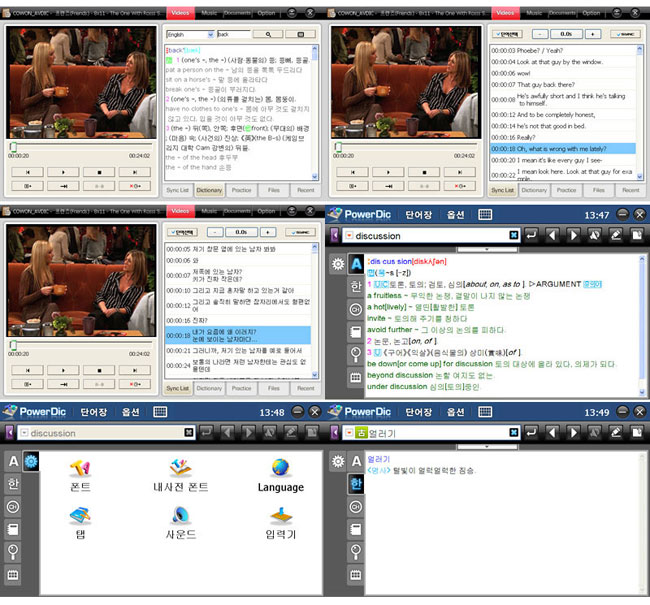Toggle sync checkbox button in Korean subtitle window
The image size is (650, 605).
click(x=300, y=233)
